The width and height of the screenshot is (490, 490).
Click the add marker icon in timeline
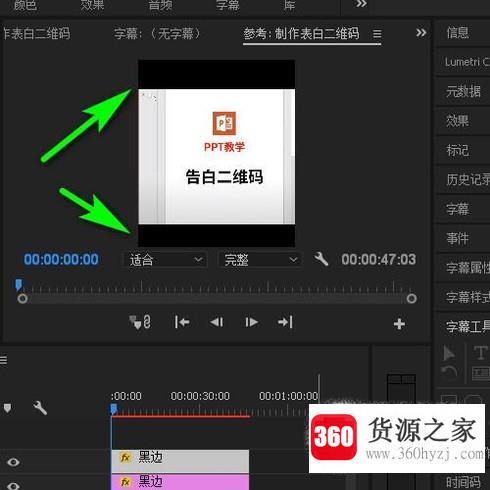click(7, 408)
